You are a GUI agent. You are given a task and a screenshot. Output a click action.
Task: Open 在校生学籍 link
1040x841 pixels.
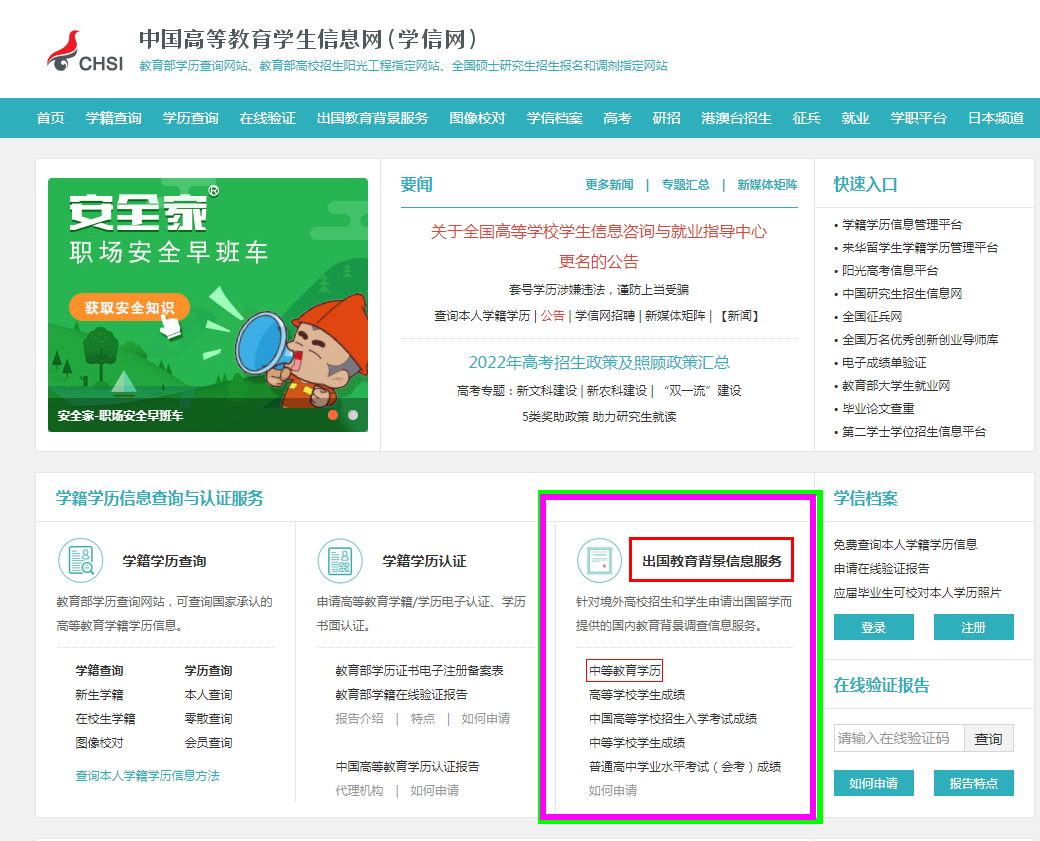[105, 718]
